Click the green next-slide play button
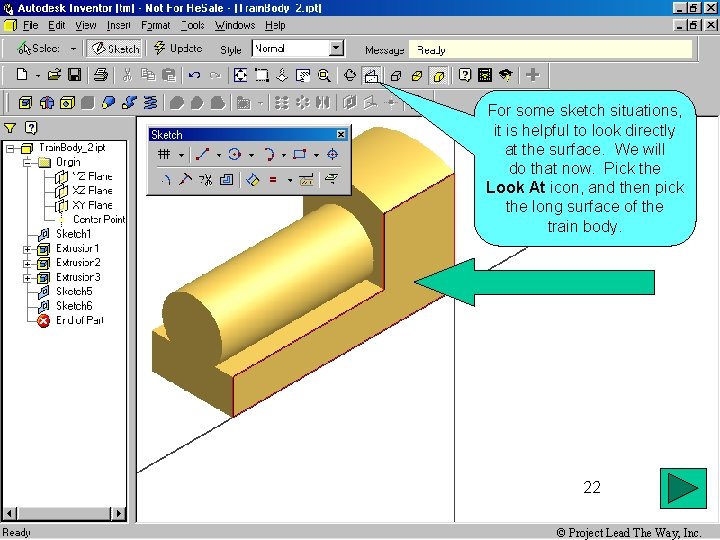Image resolution: width=720 pixels, height=540 pixels. 683,488
